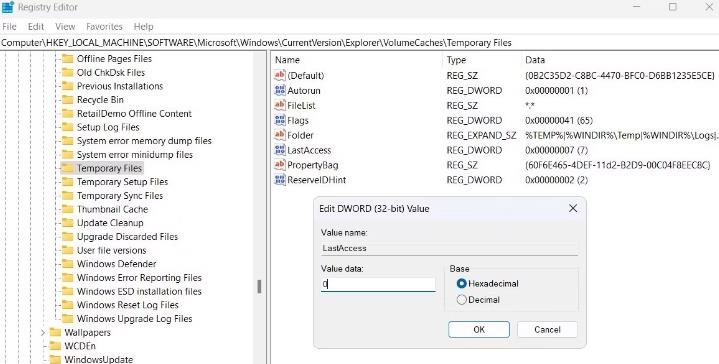This screenshot has width=719, height=364.
Task: Cancel the Edit DWORD dialog
Action: [547, 330]
